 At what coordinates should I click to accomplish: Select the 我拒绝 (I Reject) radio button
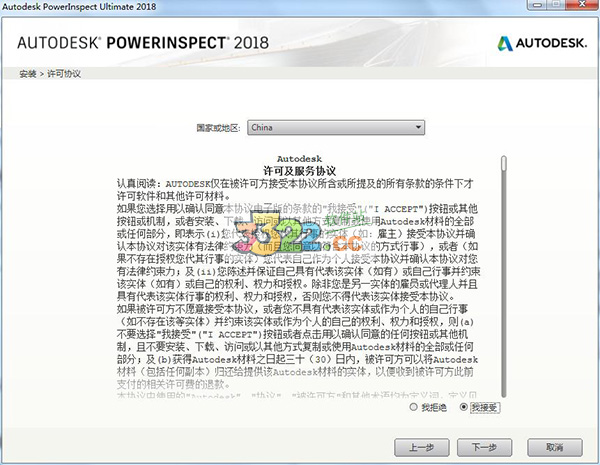coord(413,407)
